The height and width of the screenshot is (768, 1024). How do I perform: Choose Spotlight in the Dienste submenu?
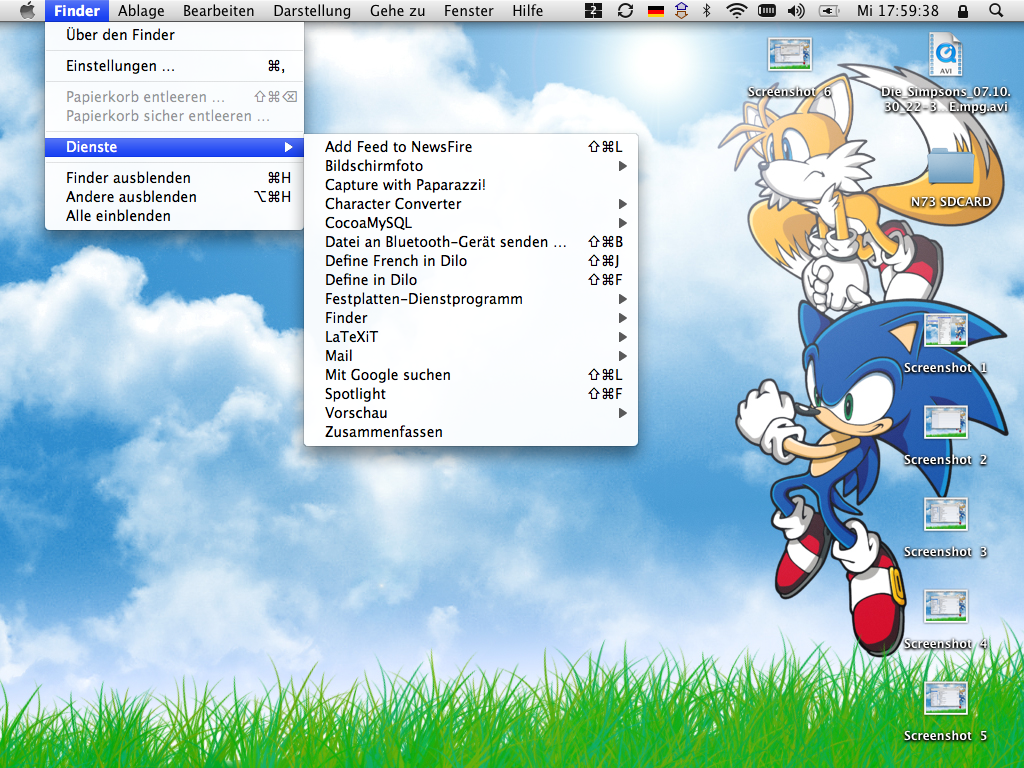click(x=471, y=394)
